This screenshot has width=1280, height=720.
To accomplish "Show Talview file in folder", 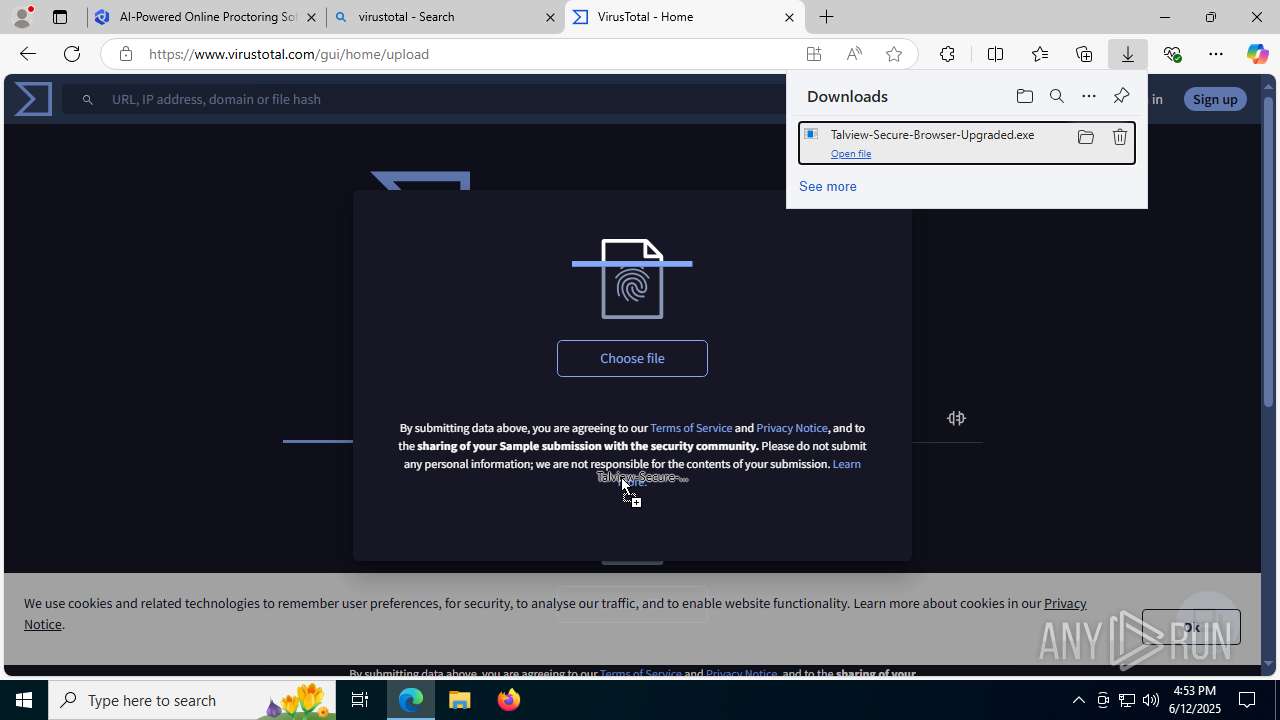I will tap(1085, 137).
